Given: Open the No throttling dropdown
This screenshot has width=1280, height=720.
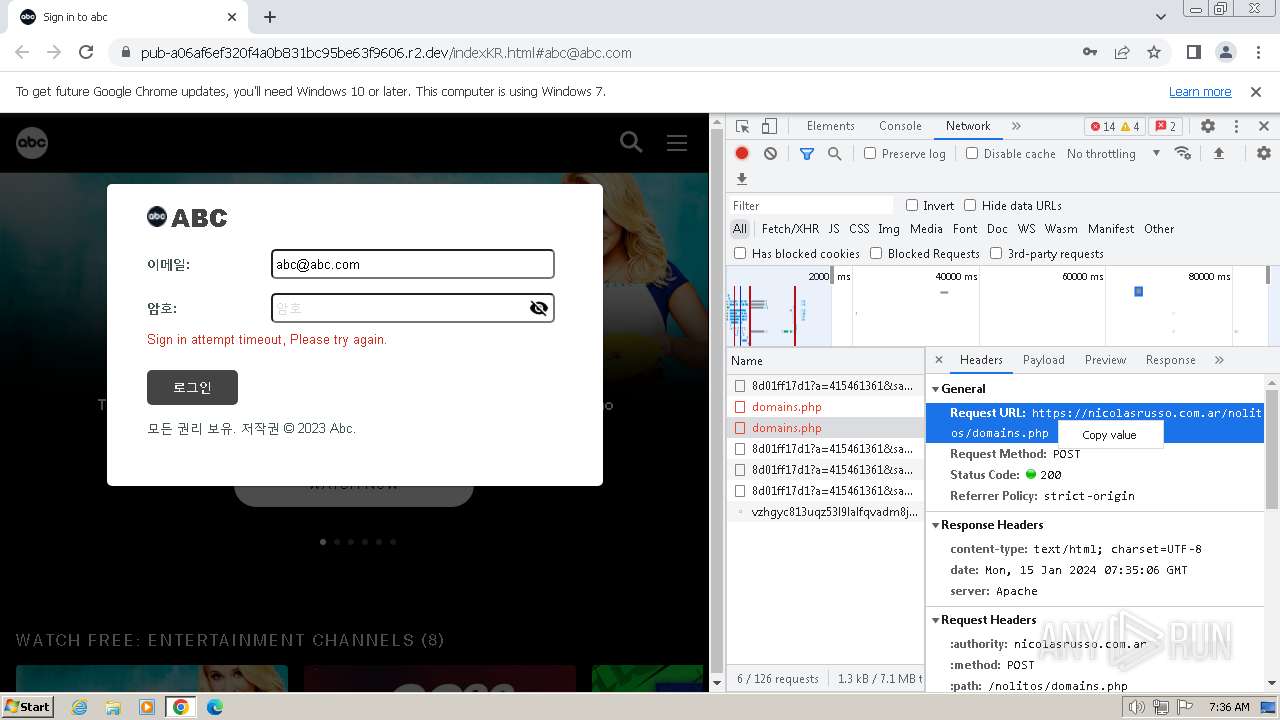Looking at the screenshot, I should (1113, 153).
